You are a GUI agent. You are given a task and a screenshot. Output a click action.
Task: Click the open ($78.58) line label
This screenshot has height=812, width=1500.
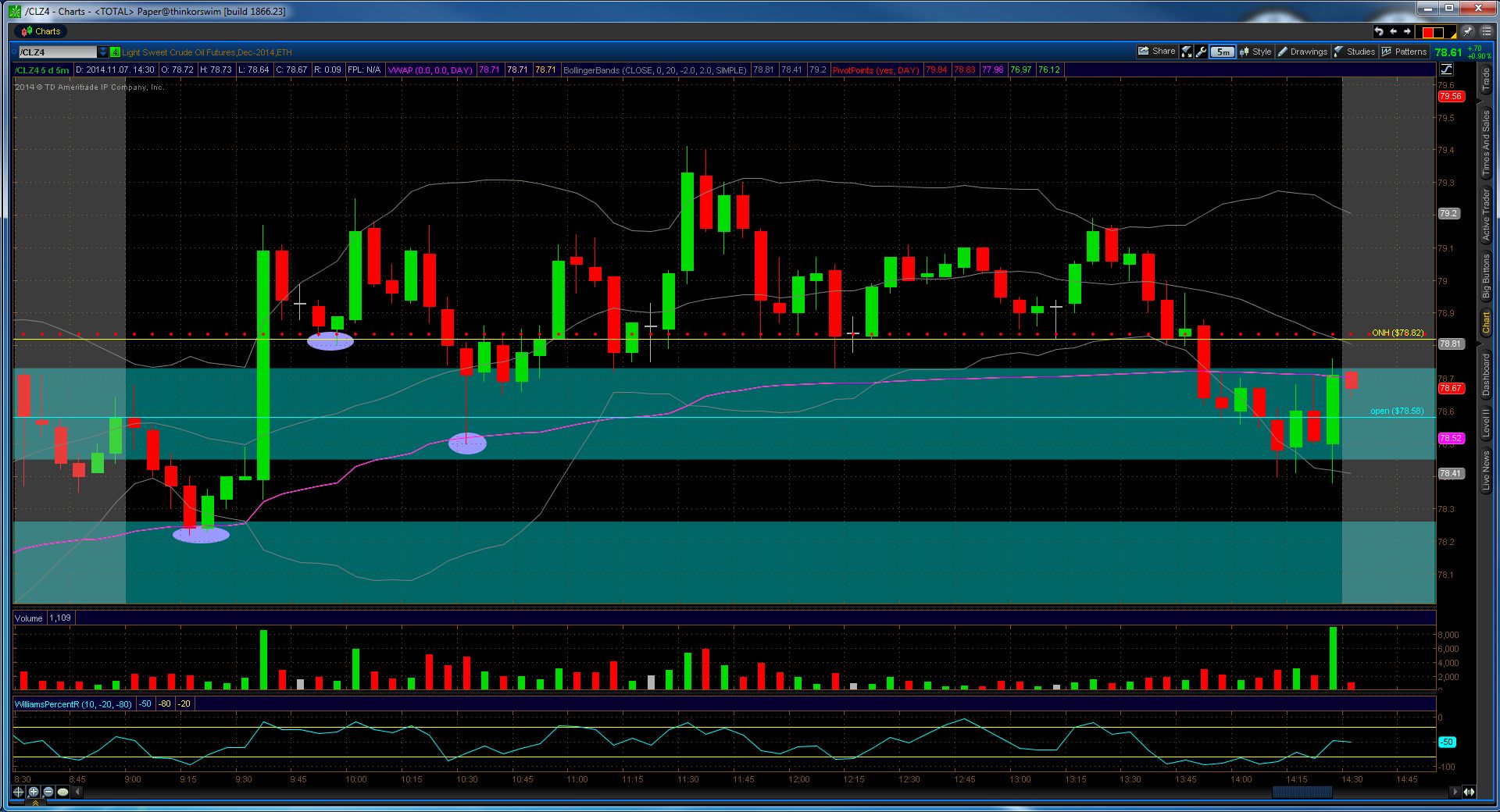point(1397,411)
